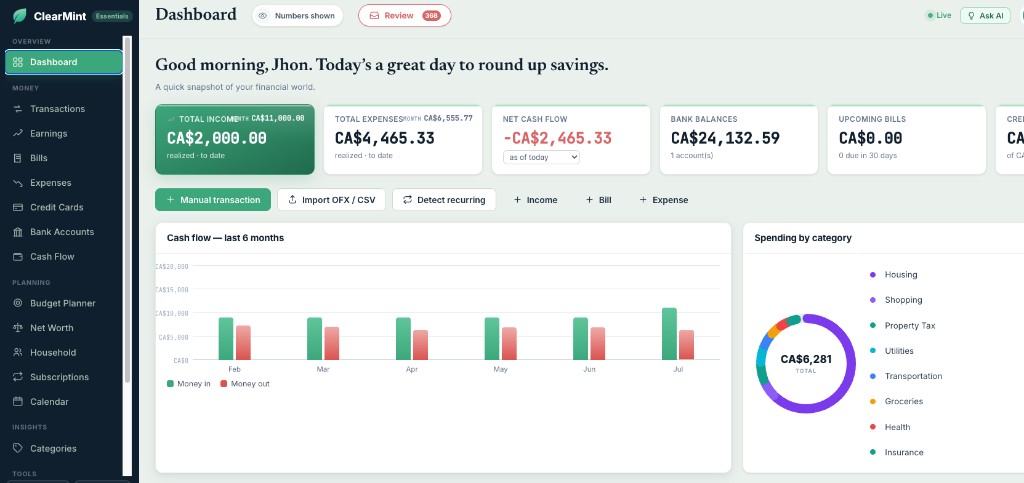
Task: Click the ClearMint leaf logo icon
Action: coord(20,16)
